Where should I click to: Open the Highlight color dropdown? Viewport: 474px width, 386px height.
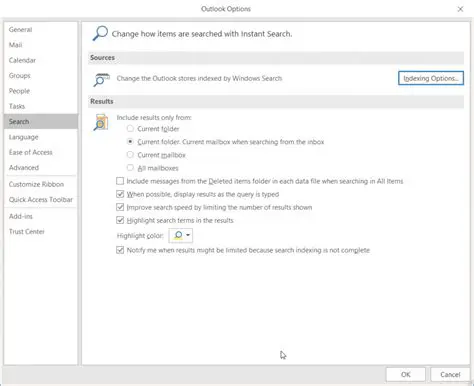[x=181, y=235]
